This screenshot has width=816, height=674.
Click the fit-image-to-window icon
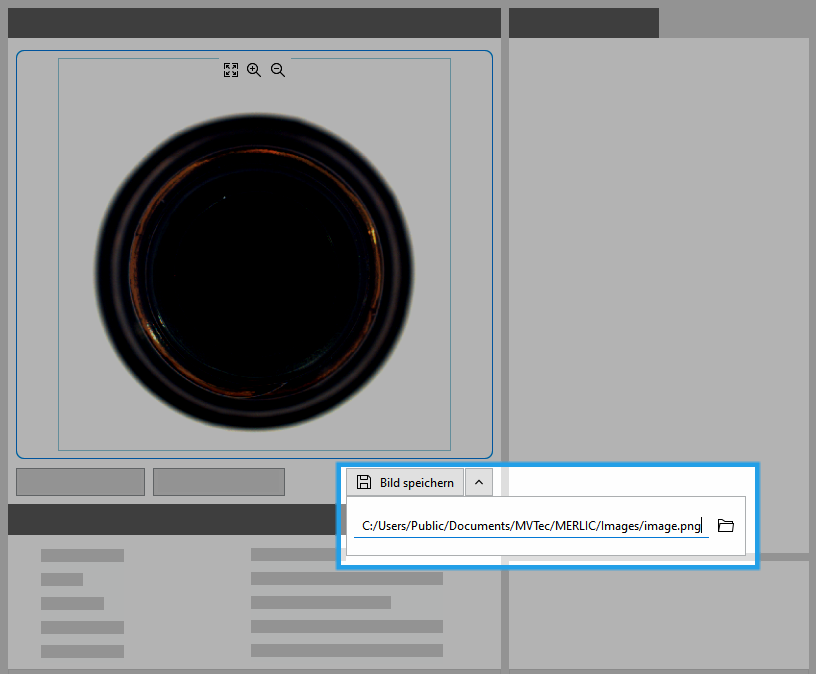pyautogui.click(x=231, y=70)
